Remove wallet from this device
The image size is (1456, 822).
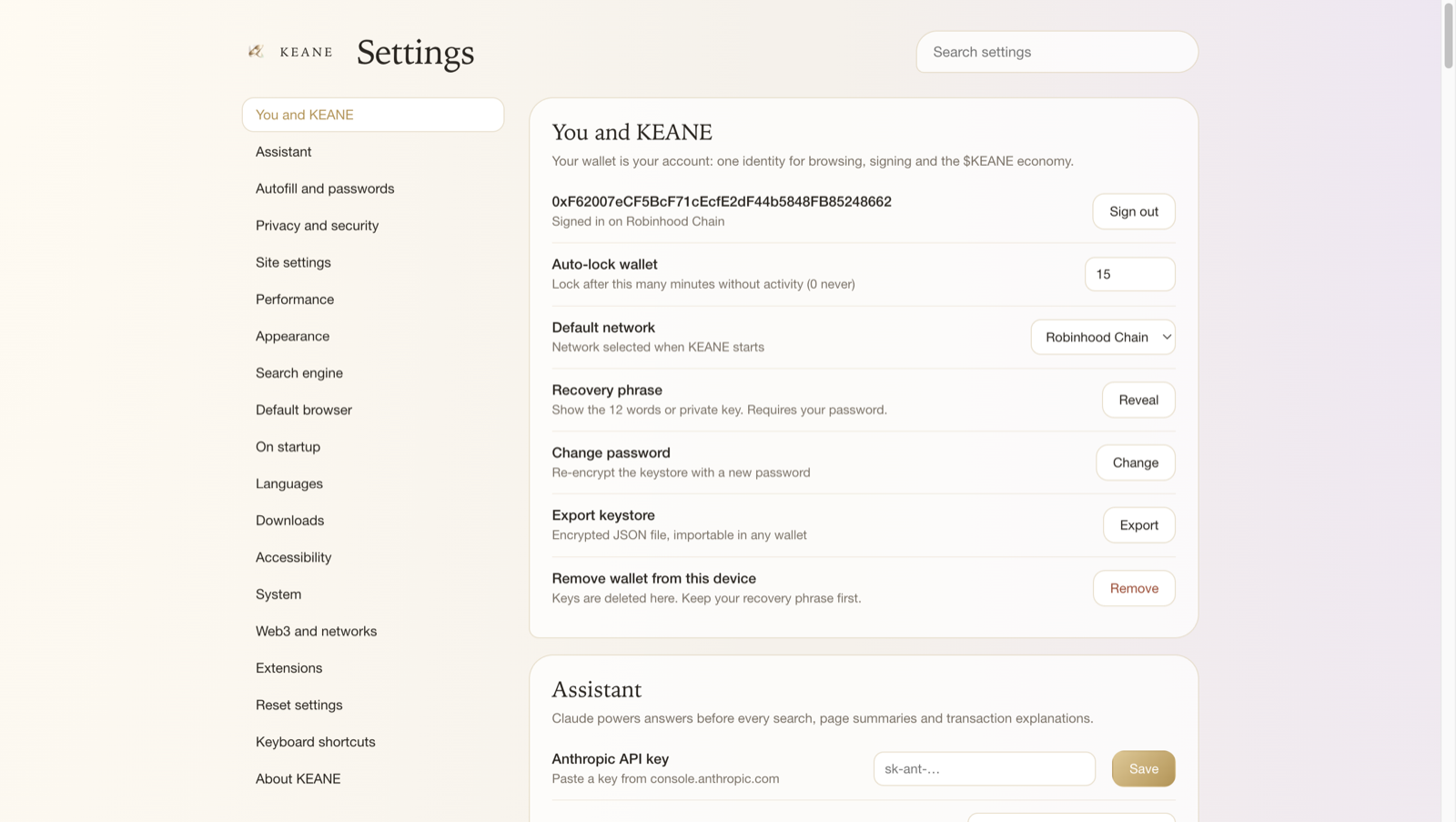tap(1134, 588)
